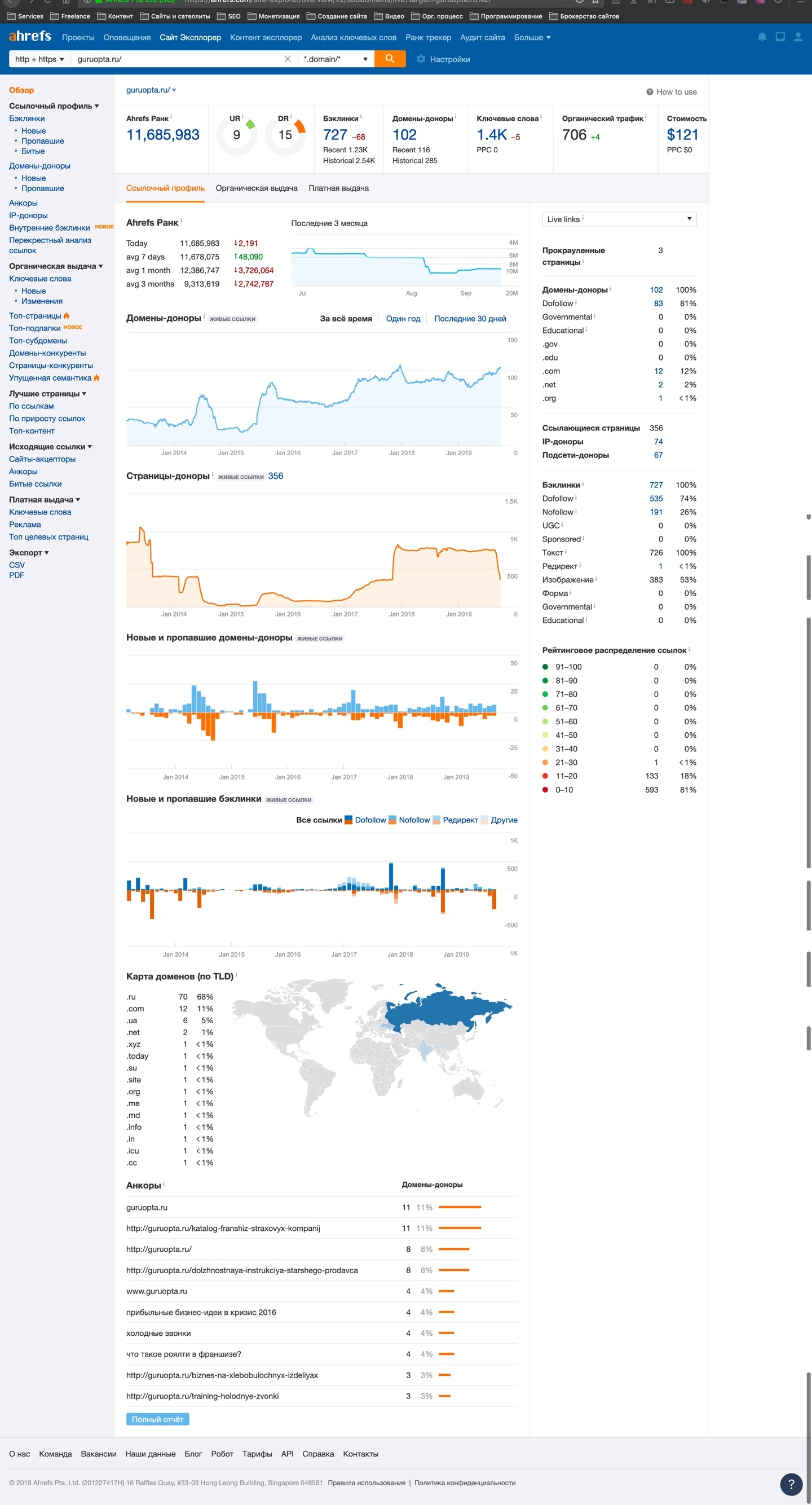Switch to the Платная выдача tab

pyautogui.click(x=339, y=188)
